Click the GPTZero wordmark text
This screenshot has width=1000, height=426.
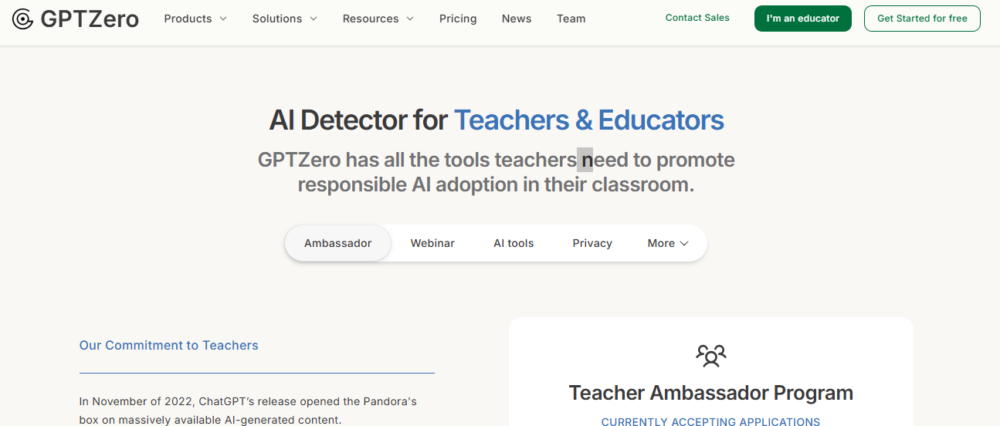pyautogui.click(x=89, y=19)
